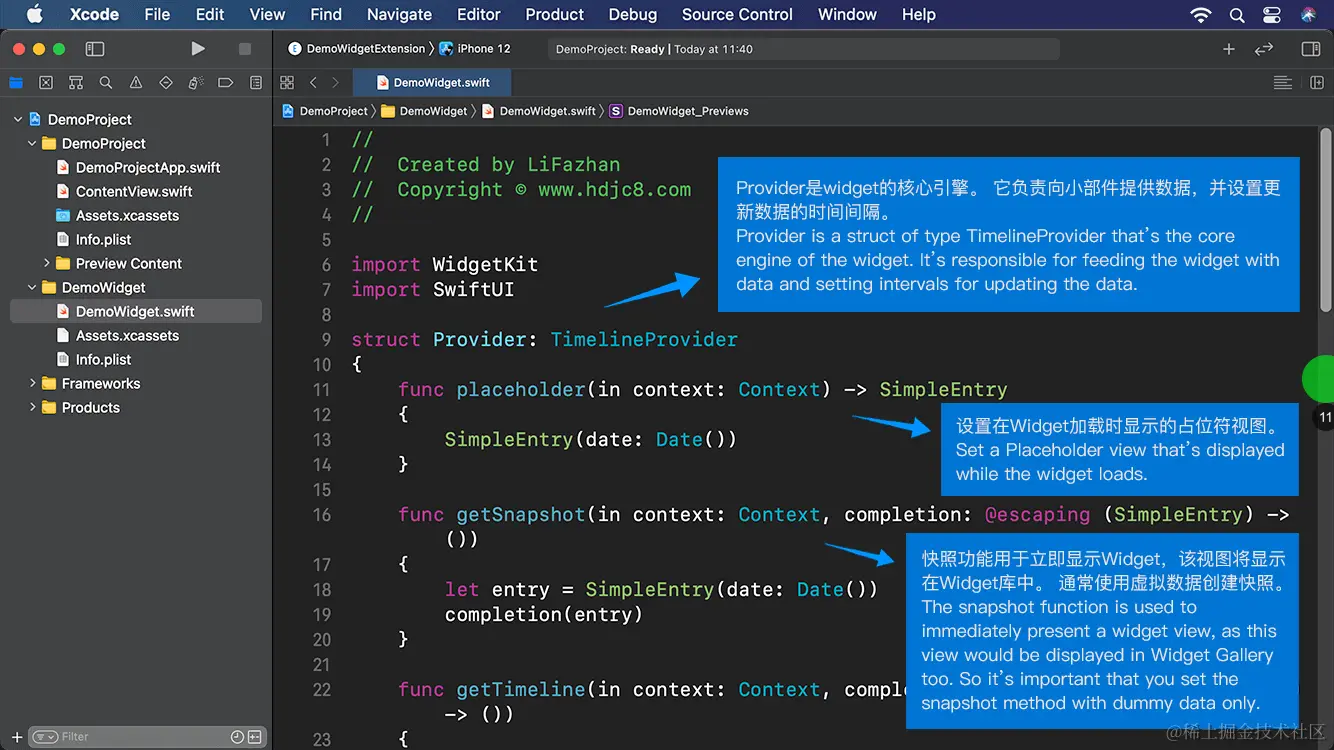The width and height of the screenshot is (1334, 750).
Task: Expand the Preview Content folder
Action: pos(46,263)
